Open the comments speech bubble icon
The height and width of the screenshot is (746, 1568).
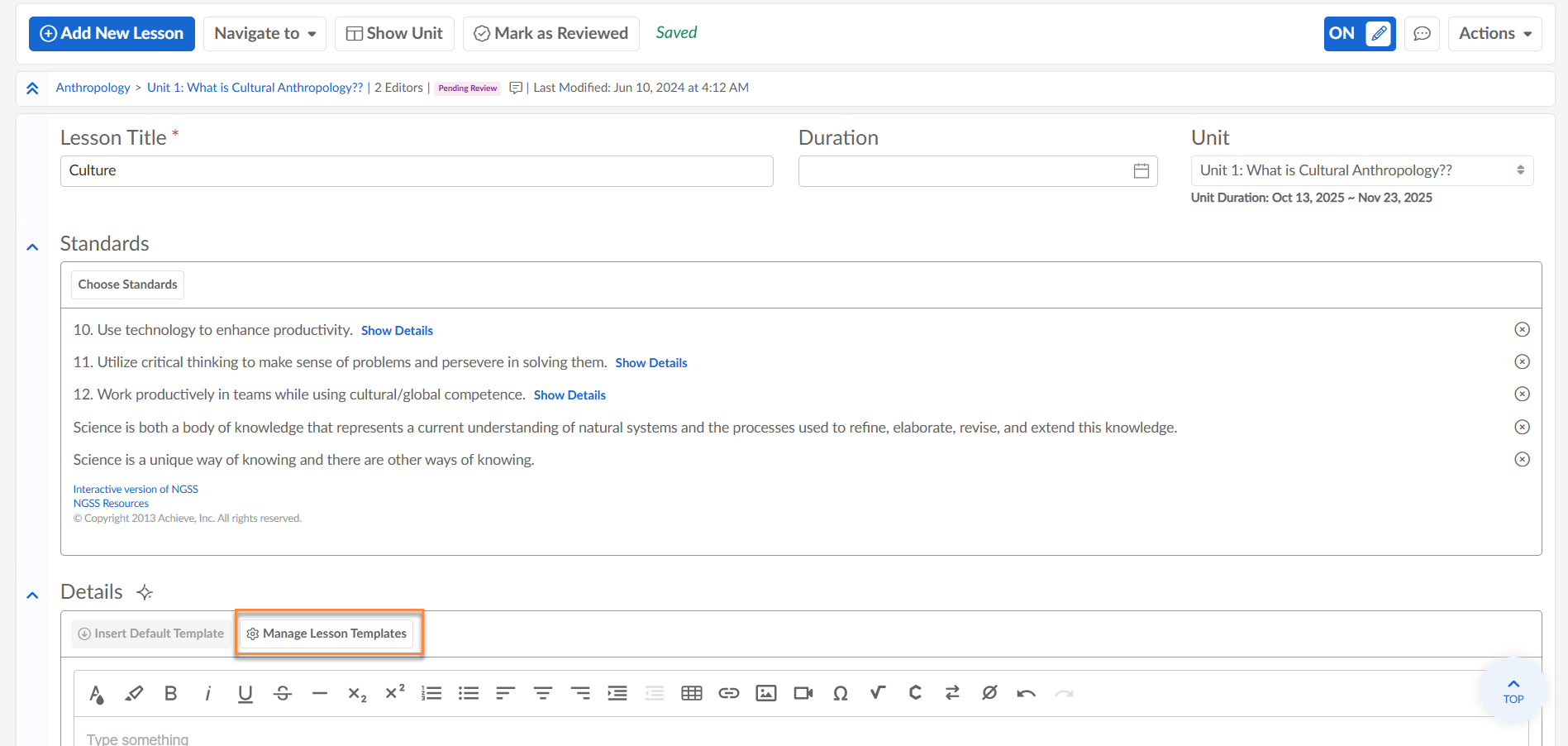[x=1422, y=34]
